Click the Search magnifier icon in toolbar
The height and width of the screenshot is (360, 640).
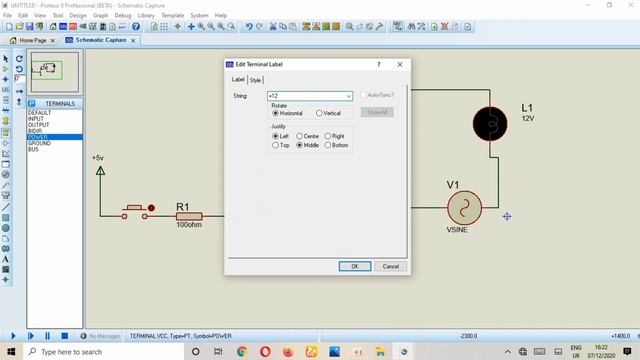349,27
